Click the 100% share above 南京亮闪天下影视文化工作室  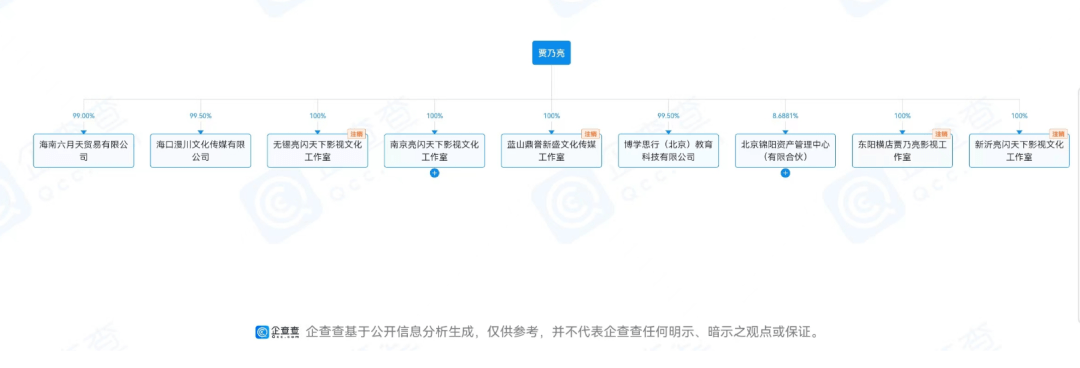435,116
